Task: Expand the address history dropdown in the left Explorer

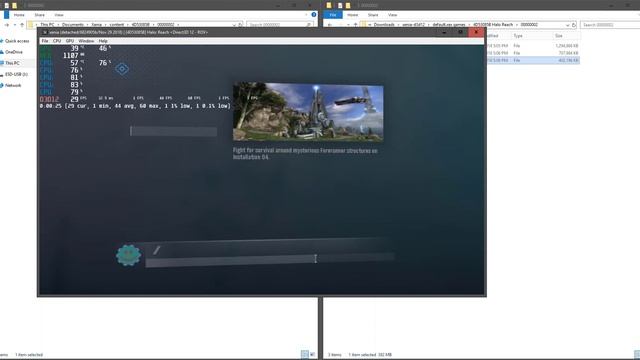Action: click(x=234, y=25)
